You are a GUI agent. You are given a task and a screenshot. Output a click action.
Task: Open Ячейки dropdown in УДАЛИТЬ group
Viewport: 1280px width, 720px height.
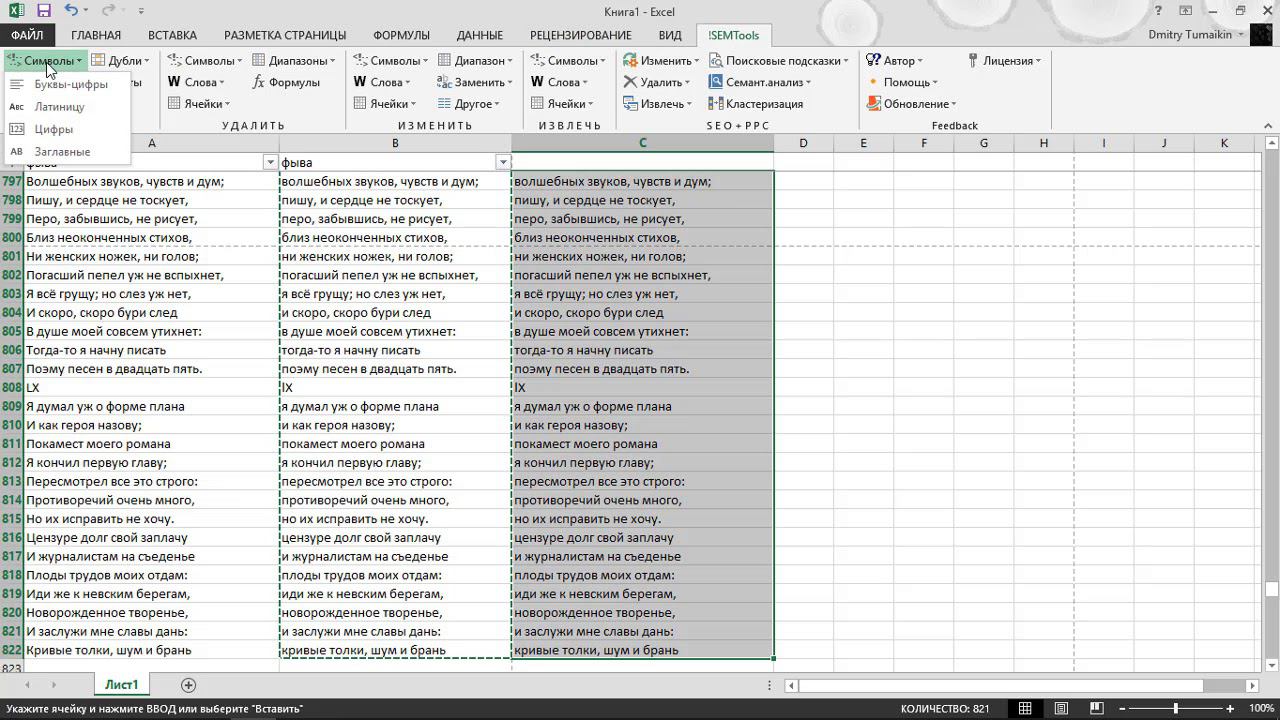(199, 104)
